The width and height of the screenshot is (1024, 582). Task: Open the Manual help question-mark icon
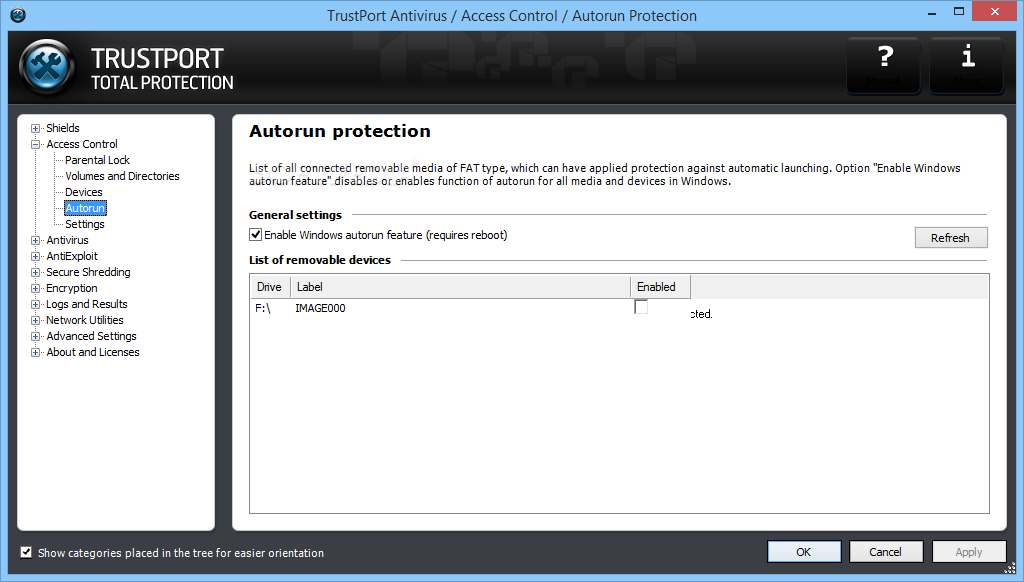884,65
